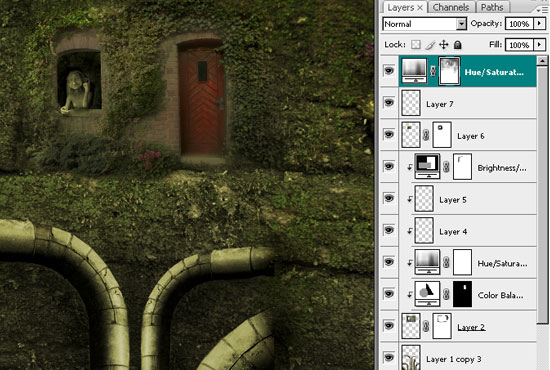
Task: Open the Layers panel flyout menu
Action: tap(542, 10)
